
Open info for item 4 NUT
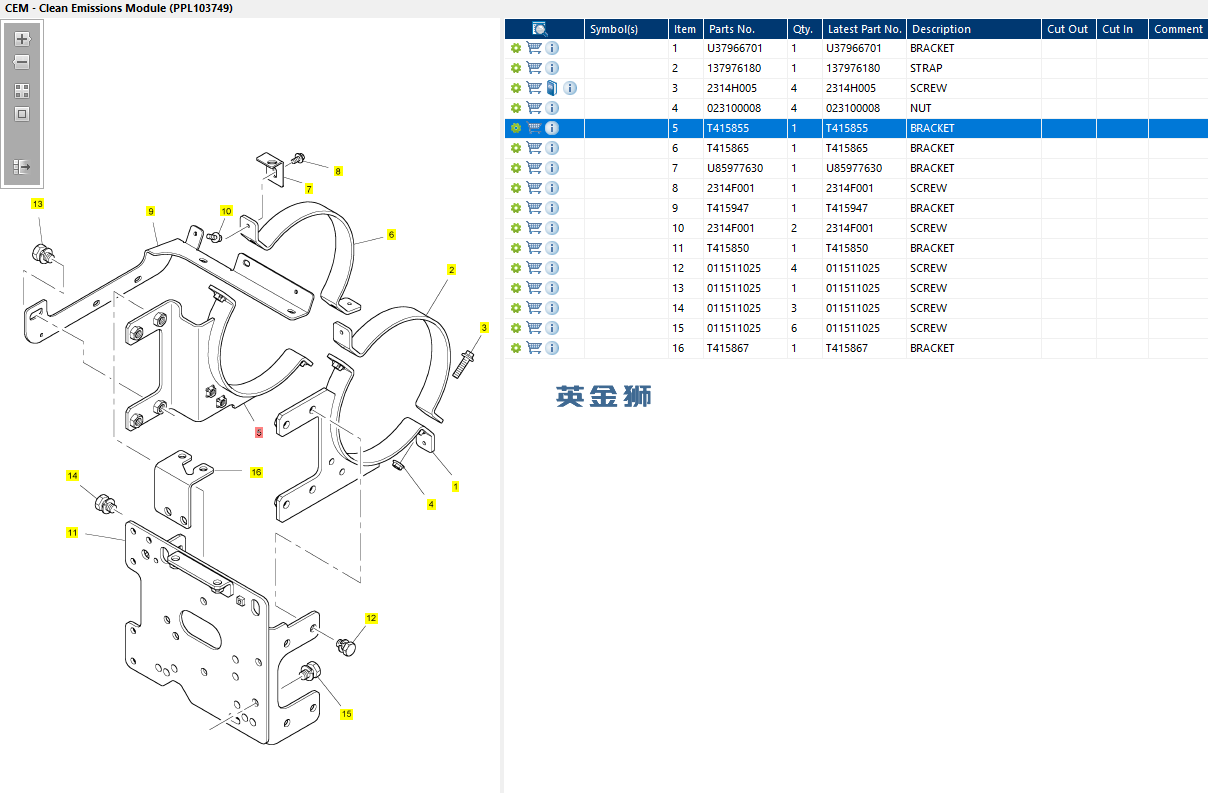point(552,108)
